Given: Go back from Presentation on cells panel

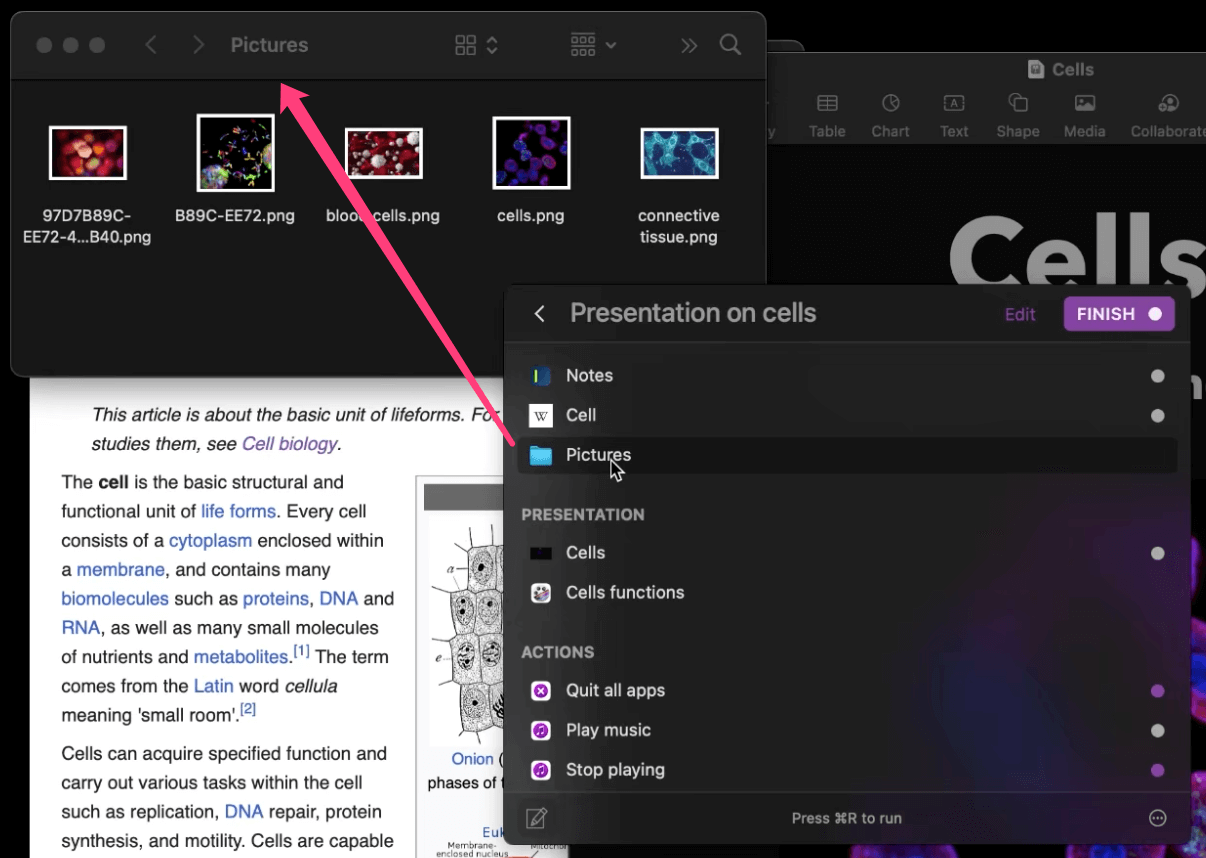Looking at the screenshot, I should [540, 314].
